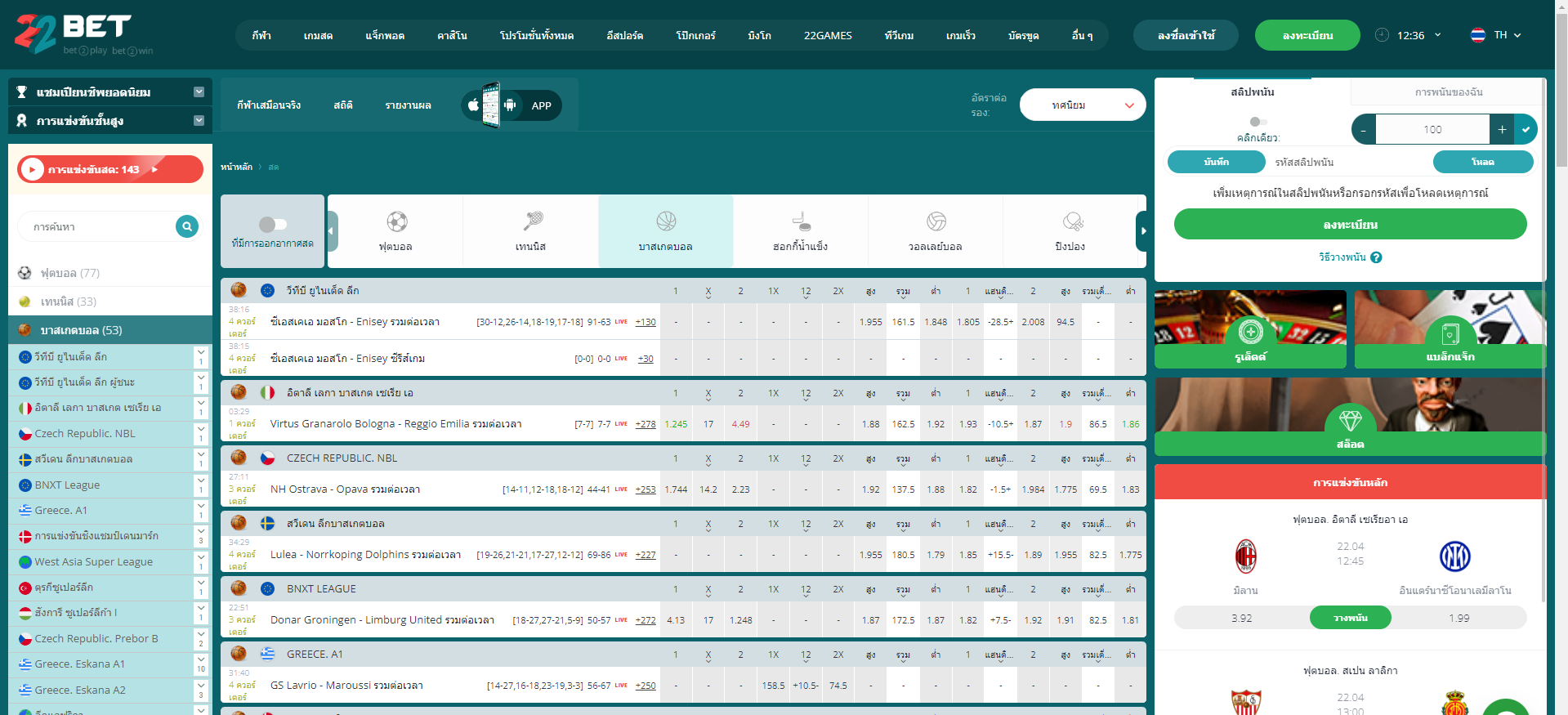1568x715 pixels.
Task: Open the TH language dropdown
Action: 1508,35
